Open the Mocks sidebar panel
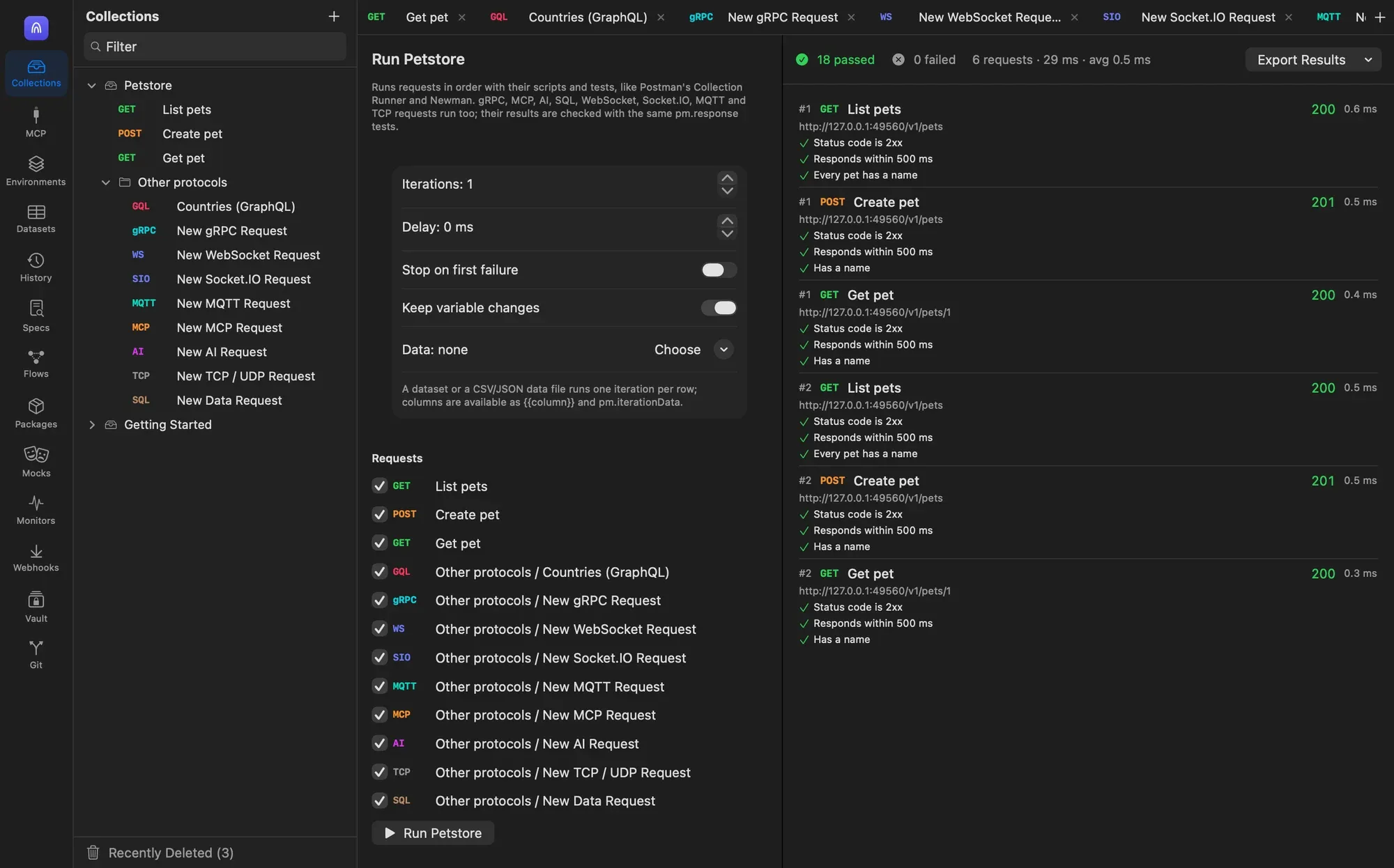1394x868 pixels. point(36,462)
